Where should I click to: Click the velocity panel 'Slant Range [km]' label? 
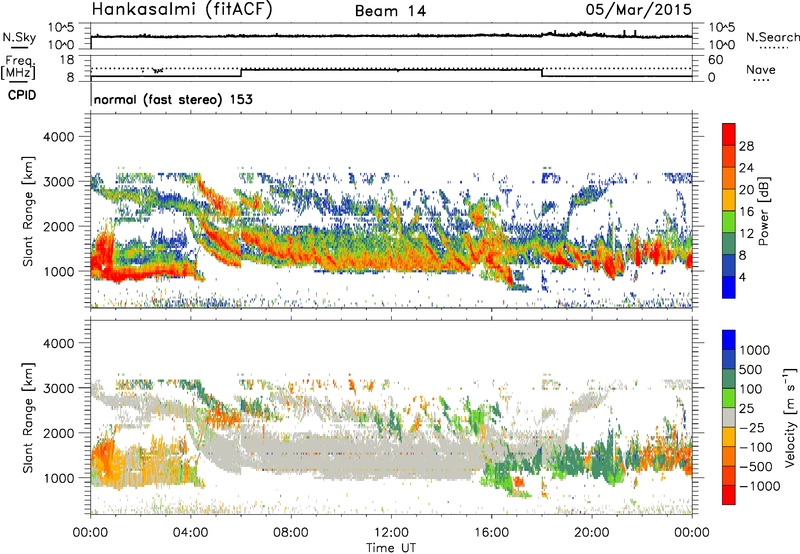click(28, 418)
